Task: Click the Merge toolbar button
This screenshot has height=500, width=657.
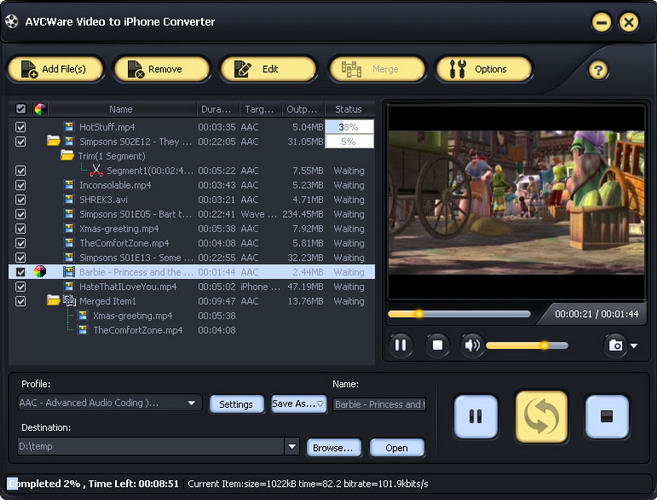Action: point(377,69)
